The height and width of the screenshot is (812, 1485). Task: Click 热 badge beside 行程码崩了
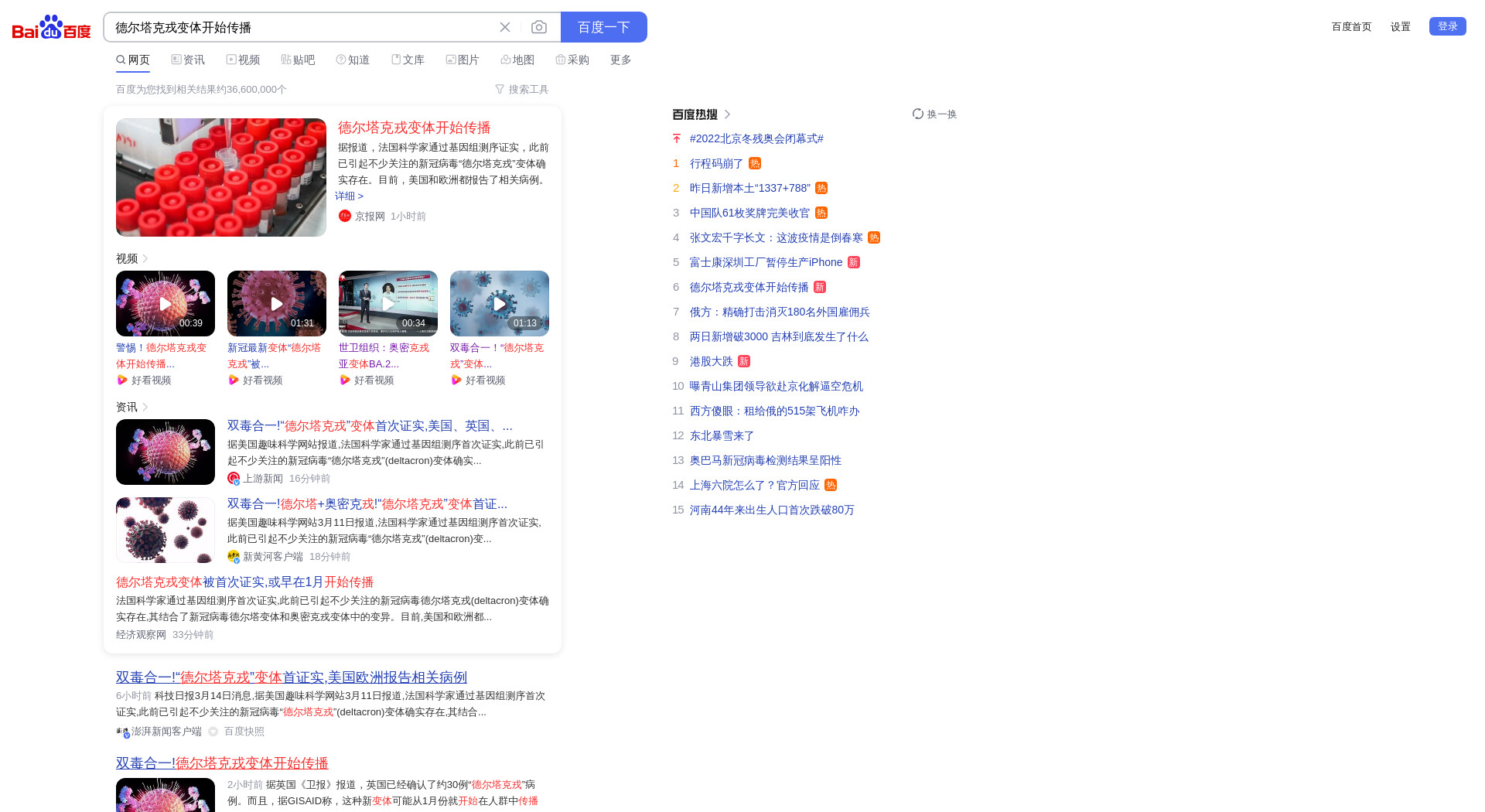[x=755, y=163]
